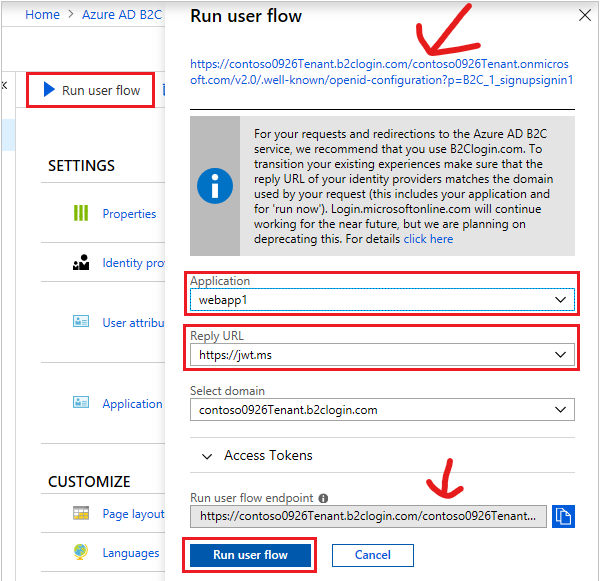This screenshot has width=601, height=581.
Task: Follow the 'click here' details link
Action: pos(428,239)
